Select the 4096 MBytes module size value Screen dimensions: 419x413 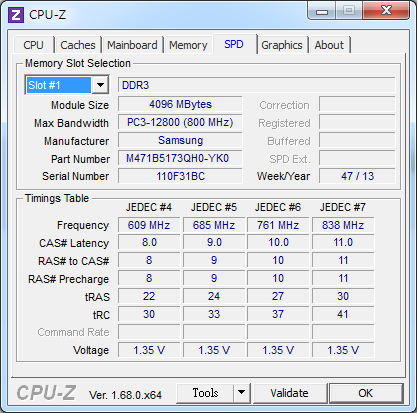pyautogui.click(x=180, y=104)
